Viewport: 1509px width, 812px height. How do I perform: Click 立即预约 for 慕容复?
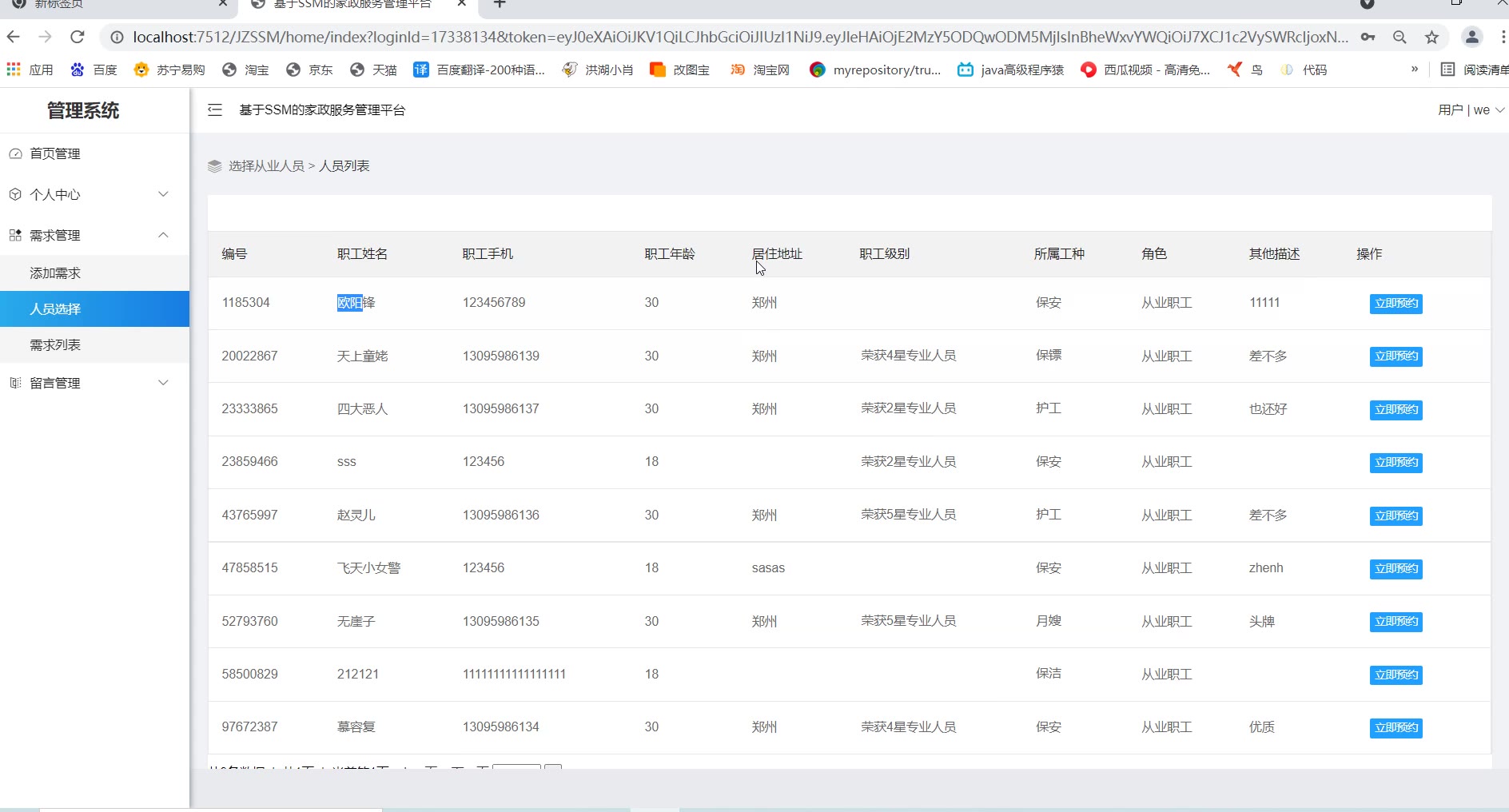click(x=1396, y=728)
